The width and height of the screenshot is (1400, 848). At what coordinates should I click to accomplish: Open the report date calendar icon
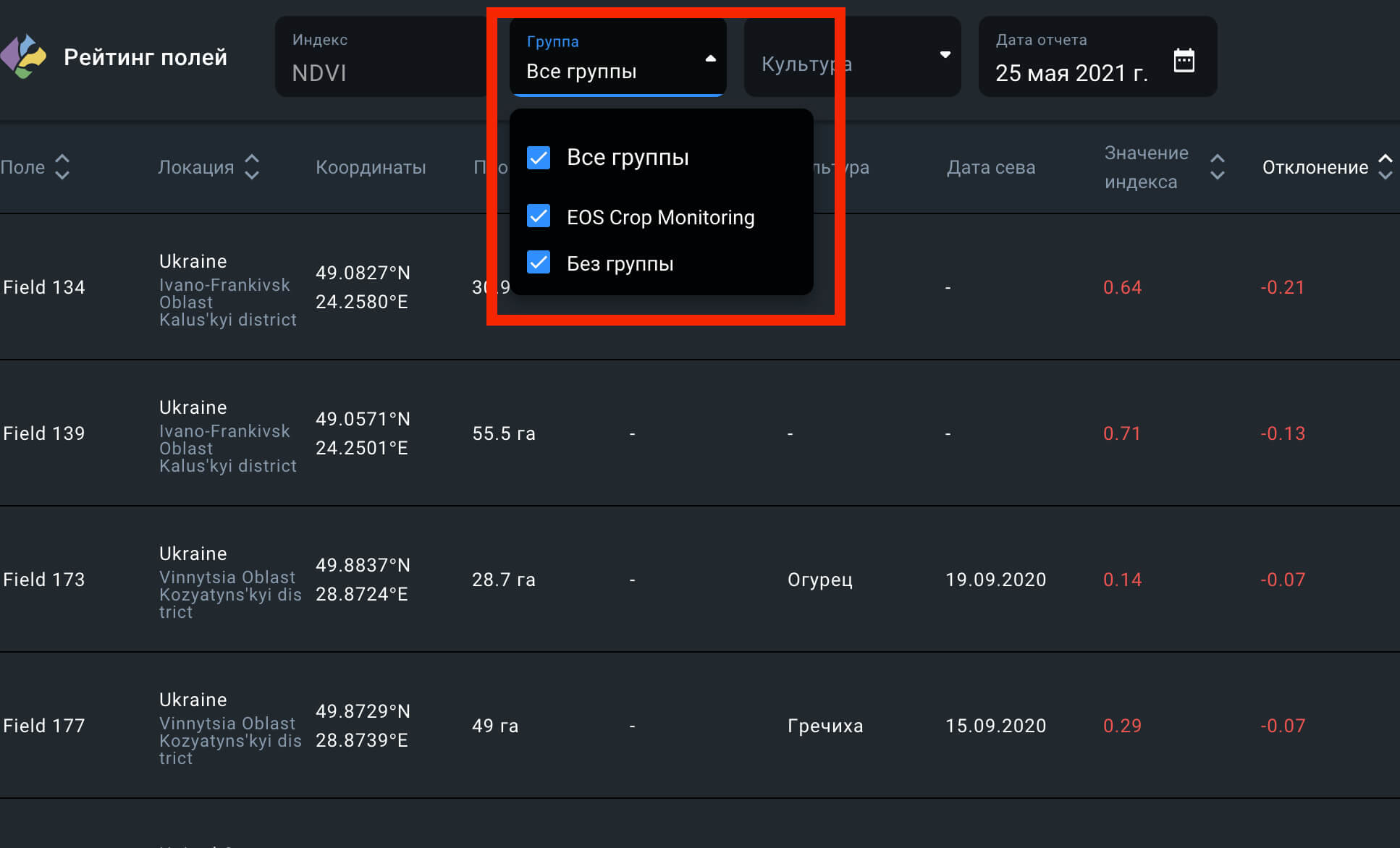[1184, 60]
